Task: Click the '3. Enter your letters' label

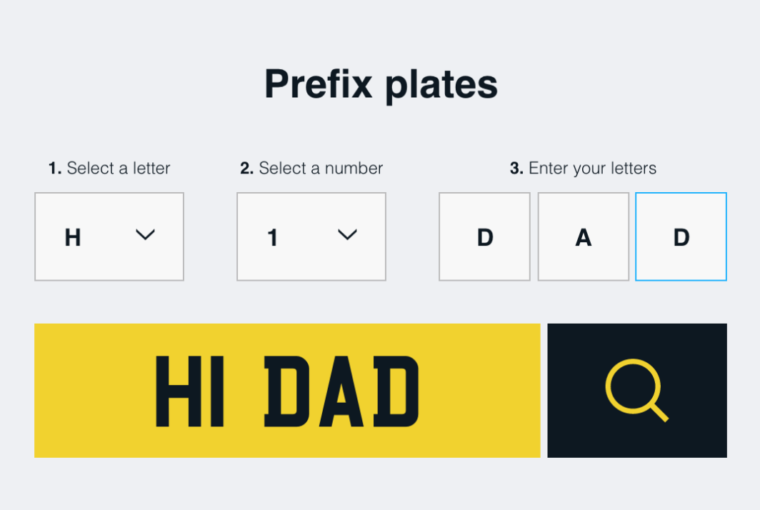Action: coord(583,168)
